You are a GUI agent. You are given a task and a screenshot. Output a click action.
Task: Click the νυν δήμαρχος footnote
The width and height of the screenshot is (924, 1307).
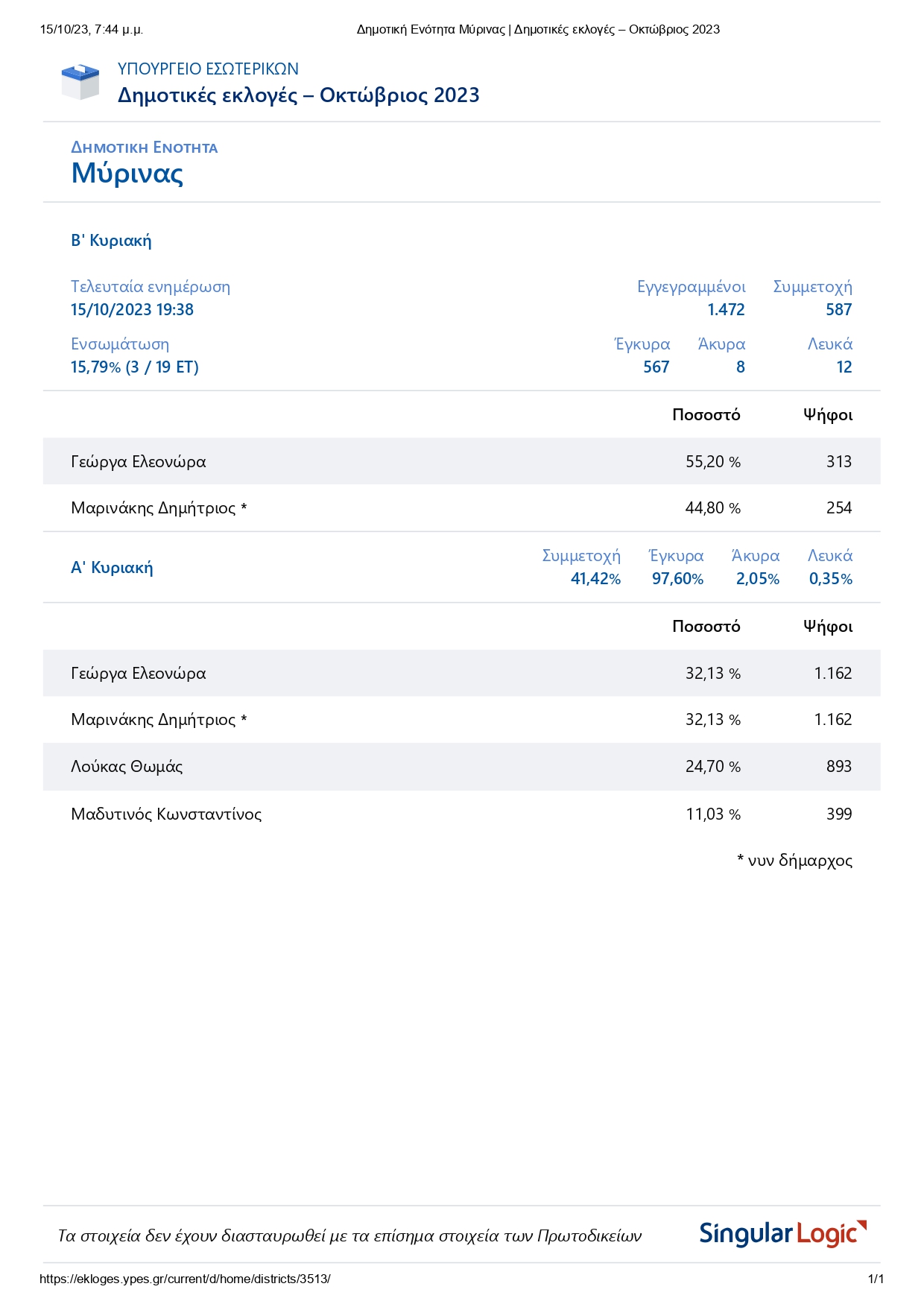(794, 861)
